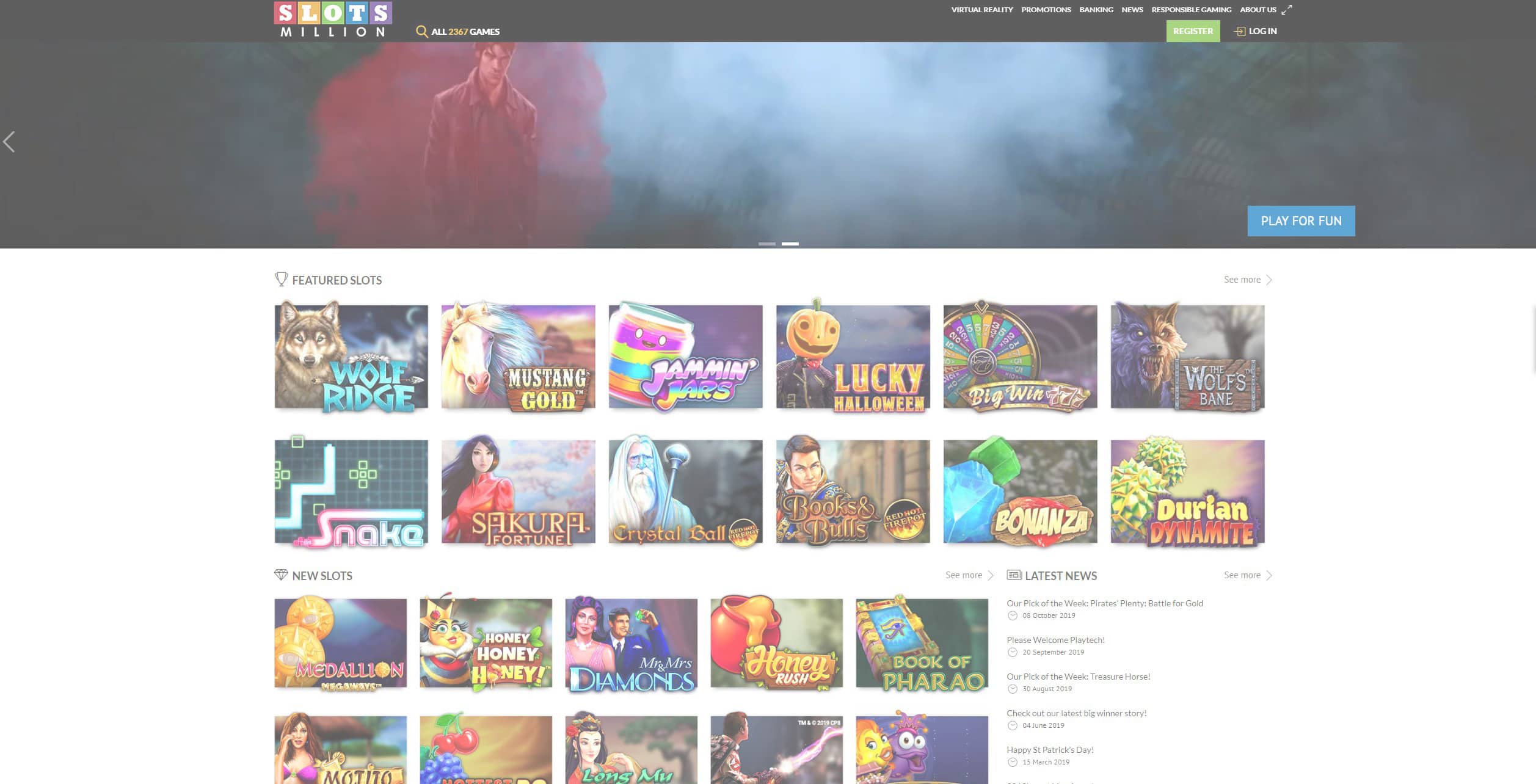1536x784 pixels.
Task: Open the News menu item
Action: click(1132, 10)
